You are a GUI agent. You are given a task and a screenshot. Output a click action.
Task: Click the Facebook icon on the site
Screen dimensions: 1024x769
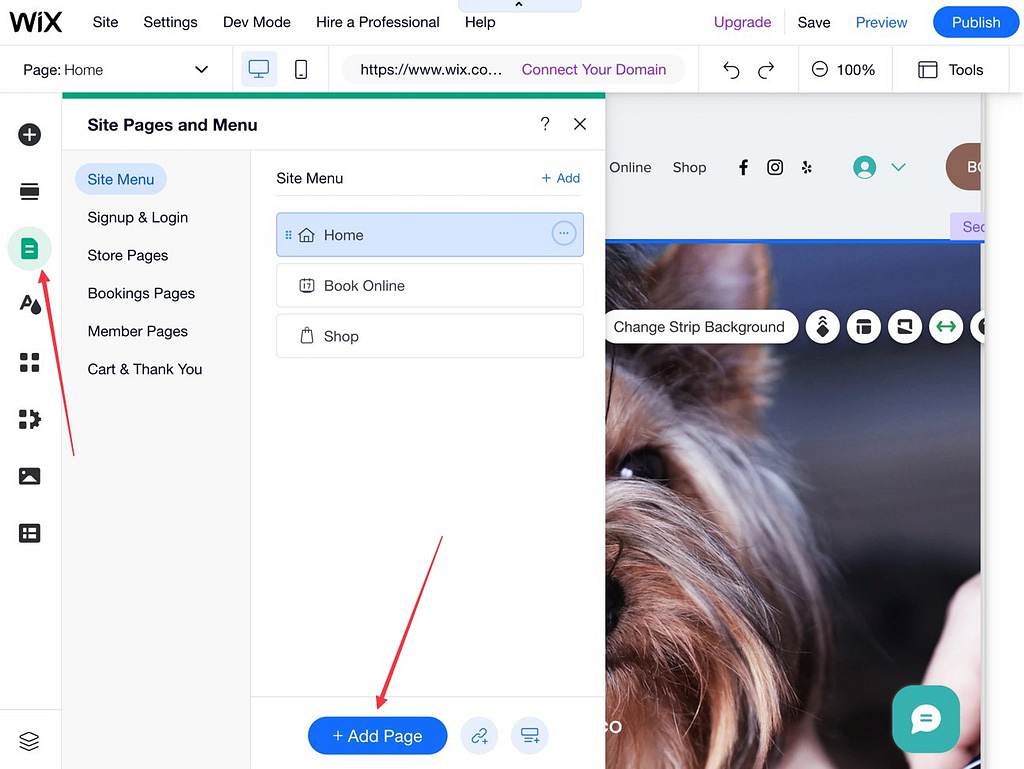(743, 167)
